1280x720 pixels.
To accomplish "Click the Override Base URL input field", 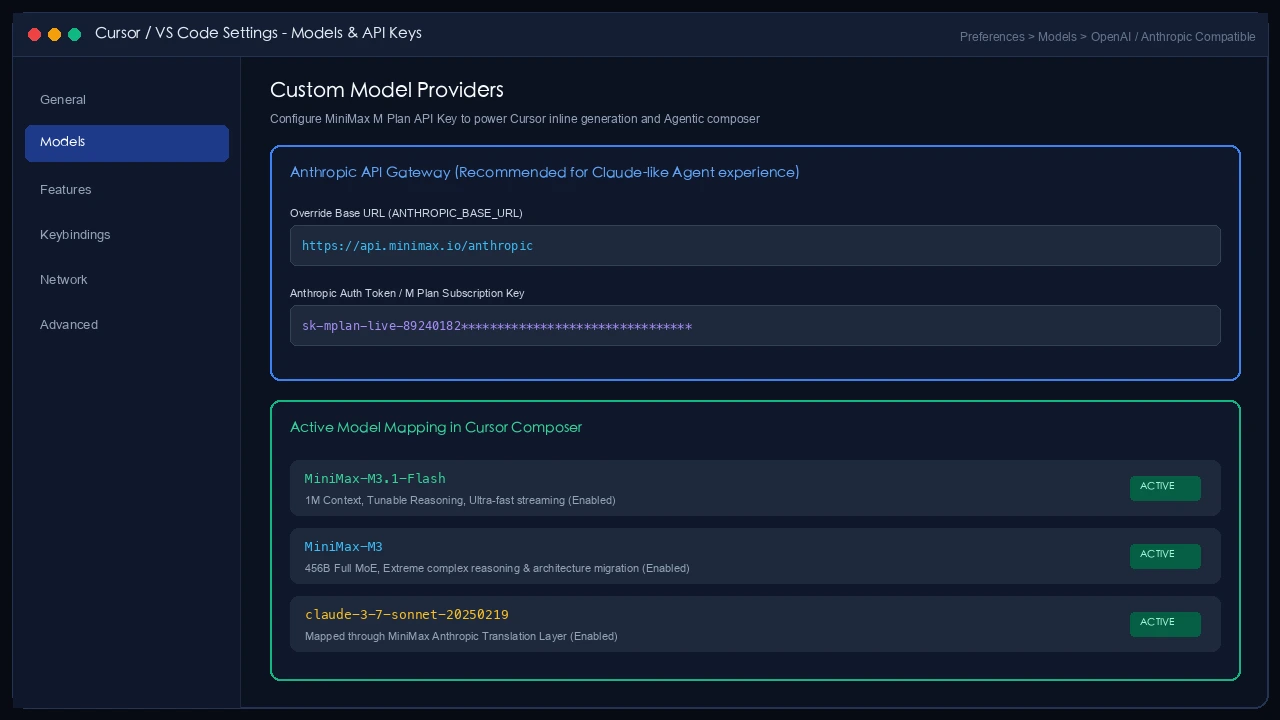I will [x=755, y=246].
